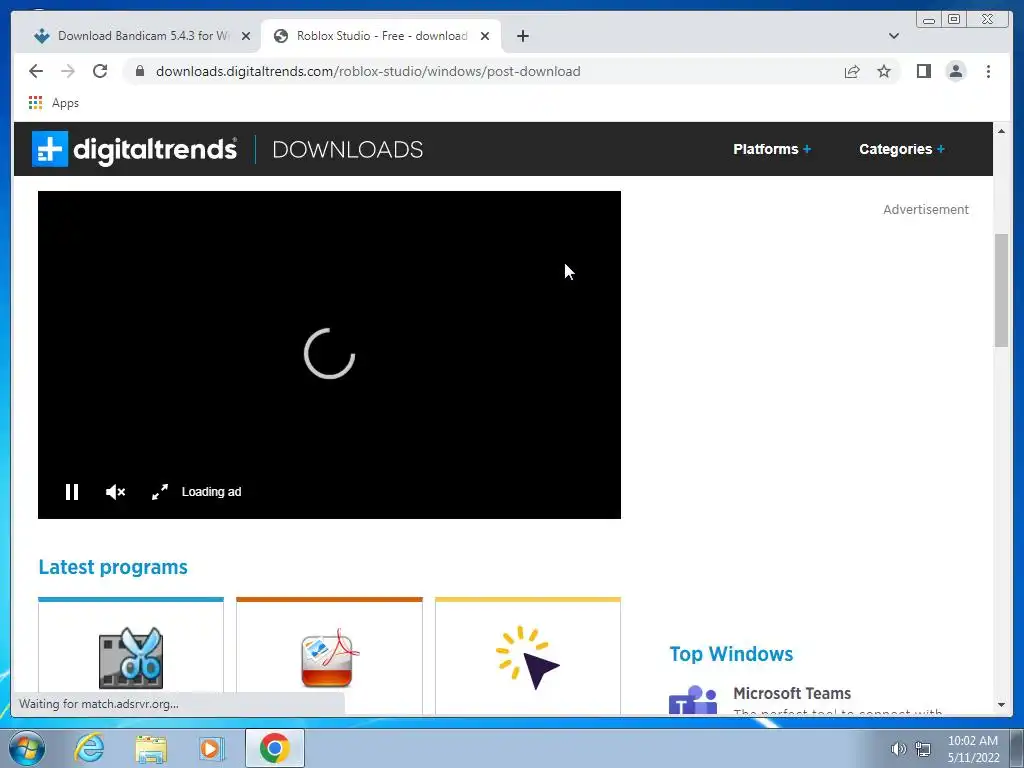Open the browser side panel

(923, 71)
